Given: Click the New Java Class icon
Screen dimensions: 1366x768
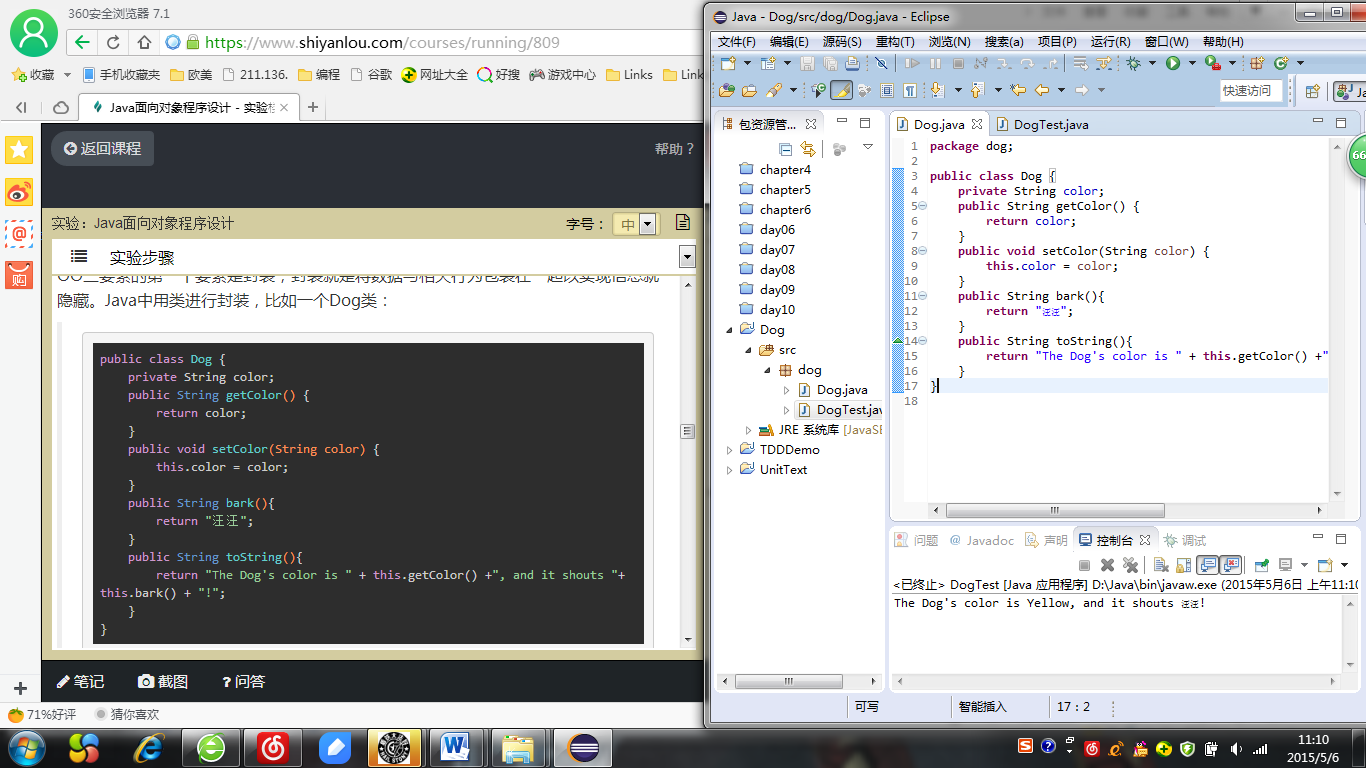Looking at the screenshot, I should click(1280, 63).
